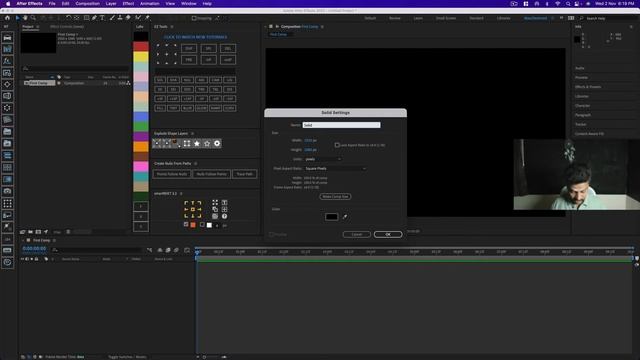Click the center anchor icon in the anchor grid

point(193,209)
